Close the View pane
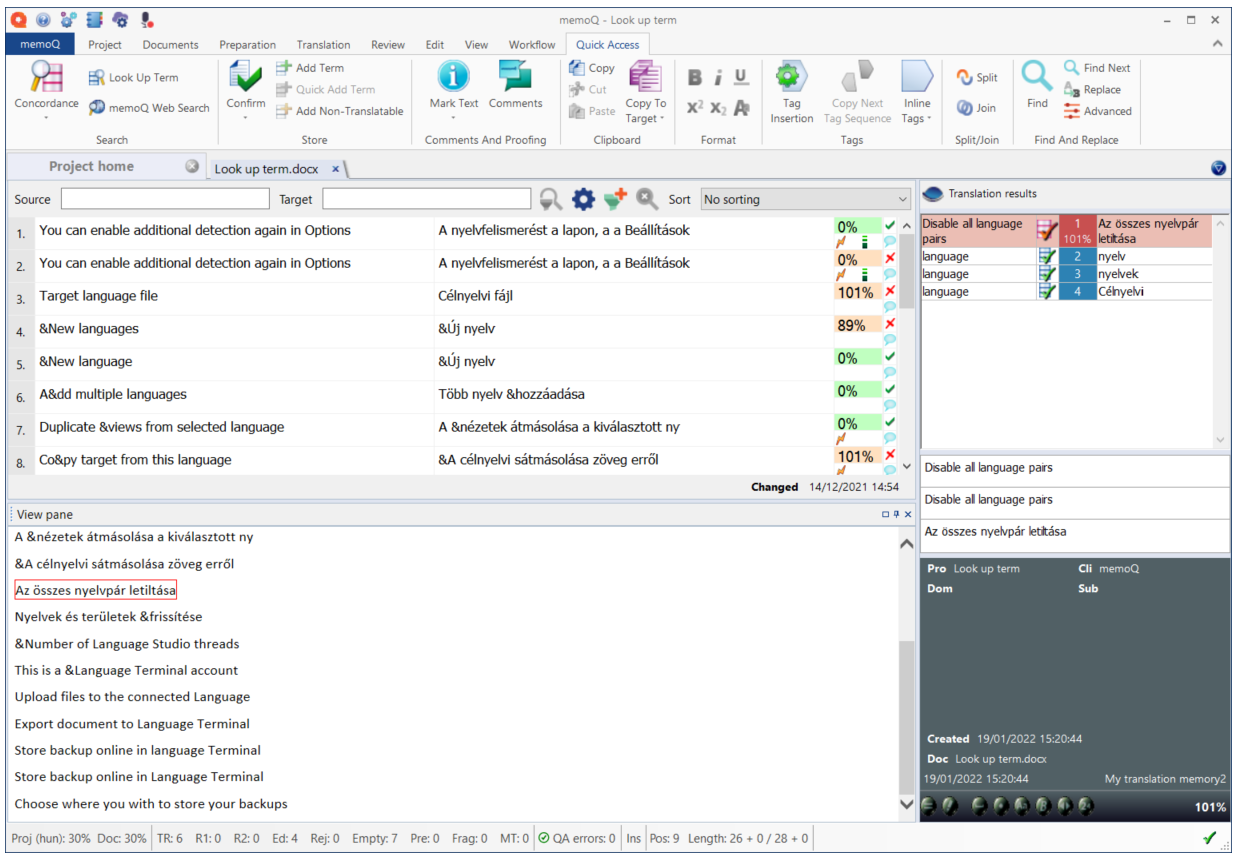Viewport: 1235px width, 859px height. click(x=908, y=514)
